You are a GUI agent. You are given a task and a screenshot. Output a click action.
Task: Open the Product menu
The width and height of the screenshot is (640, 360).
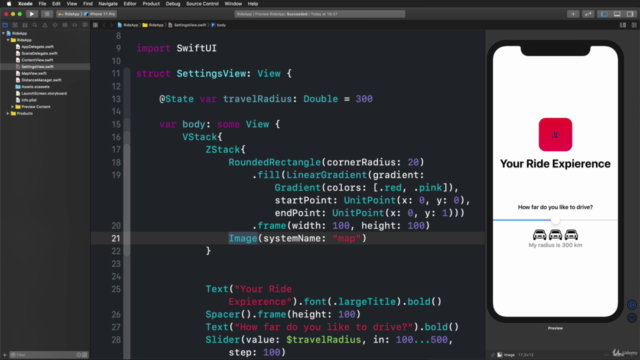tap(151, 4)
